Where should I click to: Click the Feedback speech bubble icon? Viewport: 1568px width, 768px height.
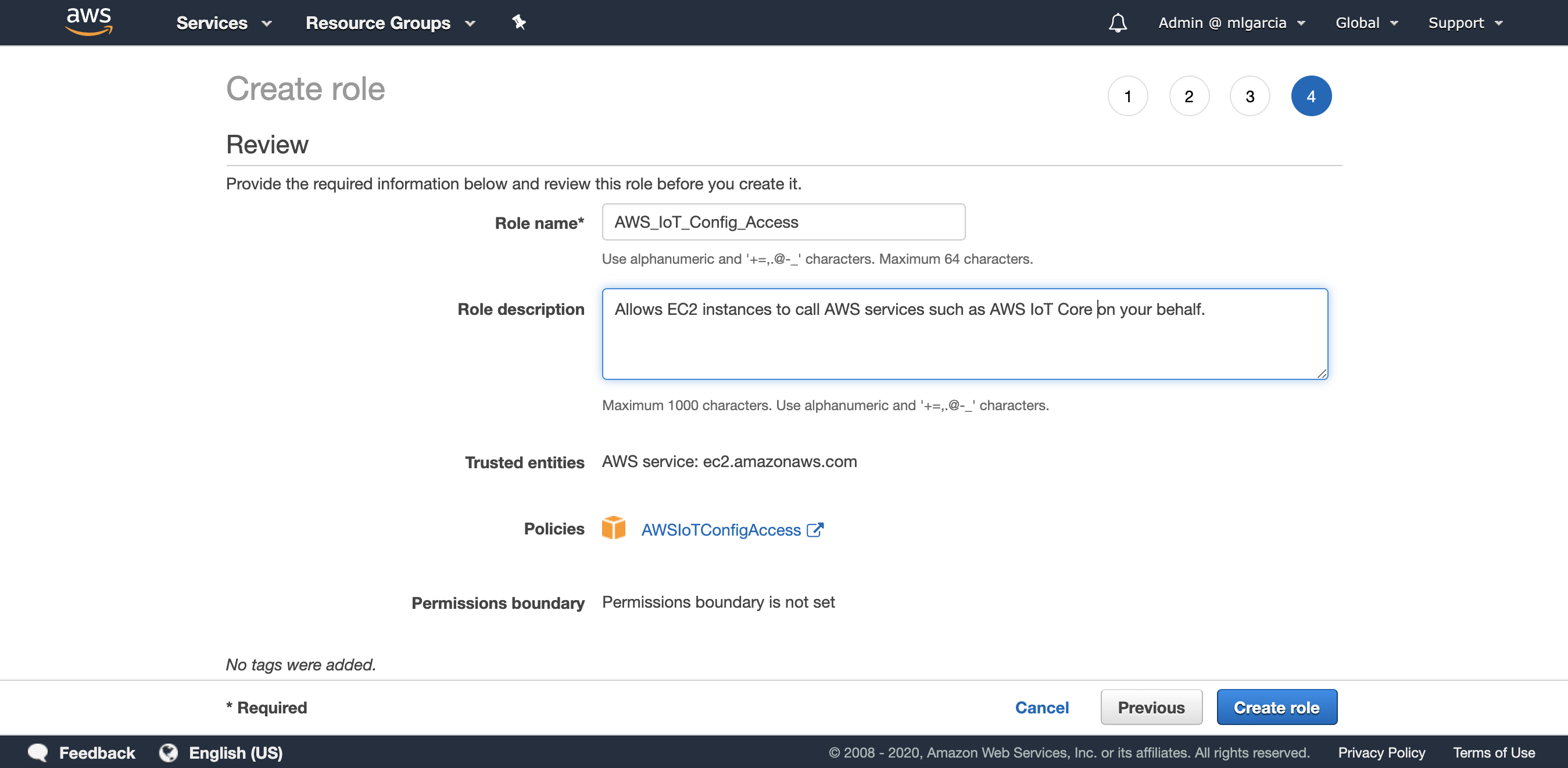click(x=38, y=752)
